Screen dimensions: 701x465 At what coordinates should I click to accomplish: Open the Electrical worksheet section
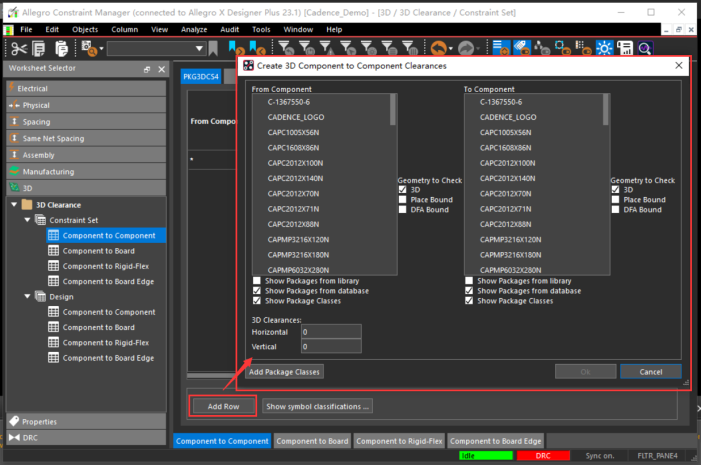[86, 89]
